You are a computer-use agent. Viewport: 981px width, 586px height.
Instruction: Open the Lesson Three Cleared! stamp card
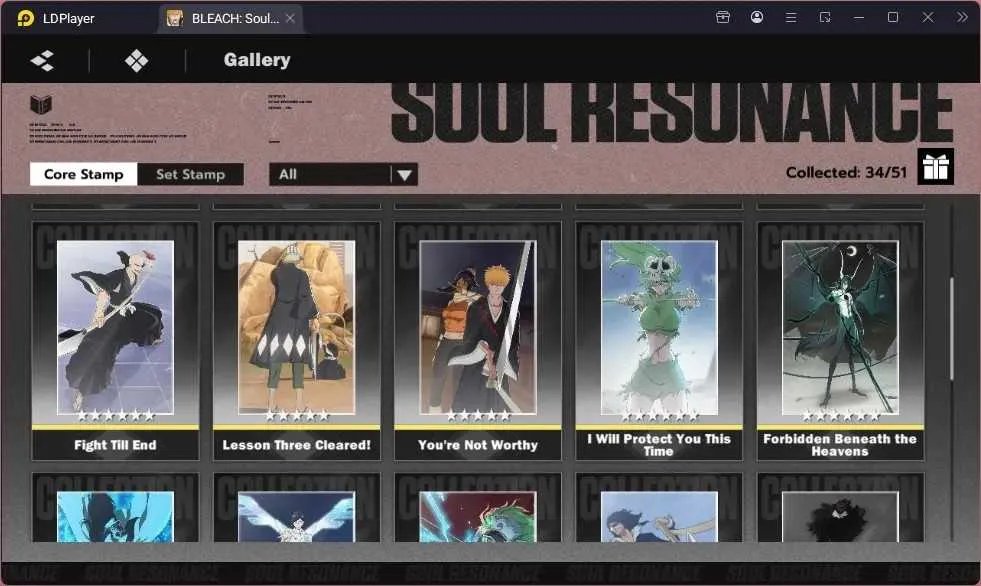click(x=297, y=341)
